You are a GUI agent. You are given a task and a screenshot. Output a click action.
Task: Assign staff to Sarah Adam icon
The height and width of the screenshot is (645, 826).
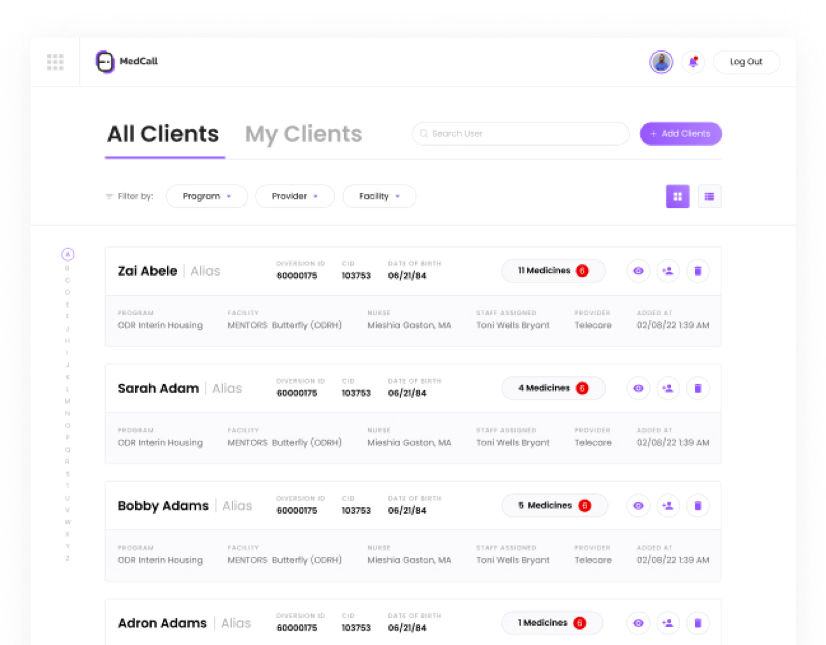click(668, 388)
